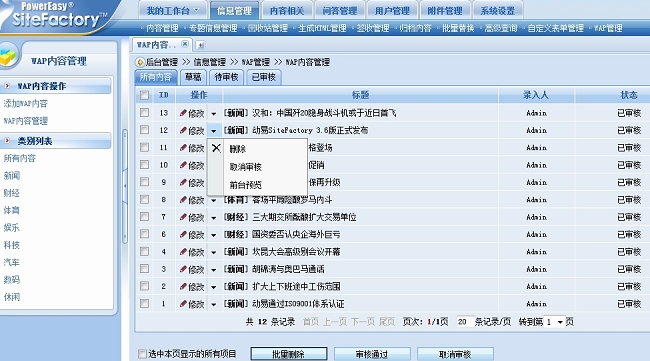Click the records-per-page input field
This screenshot has height=361, width=650.
point(464,322)
